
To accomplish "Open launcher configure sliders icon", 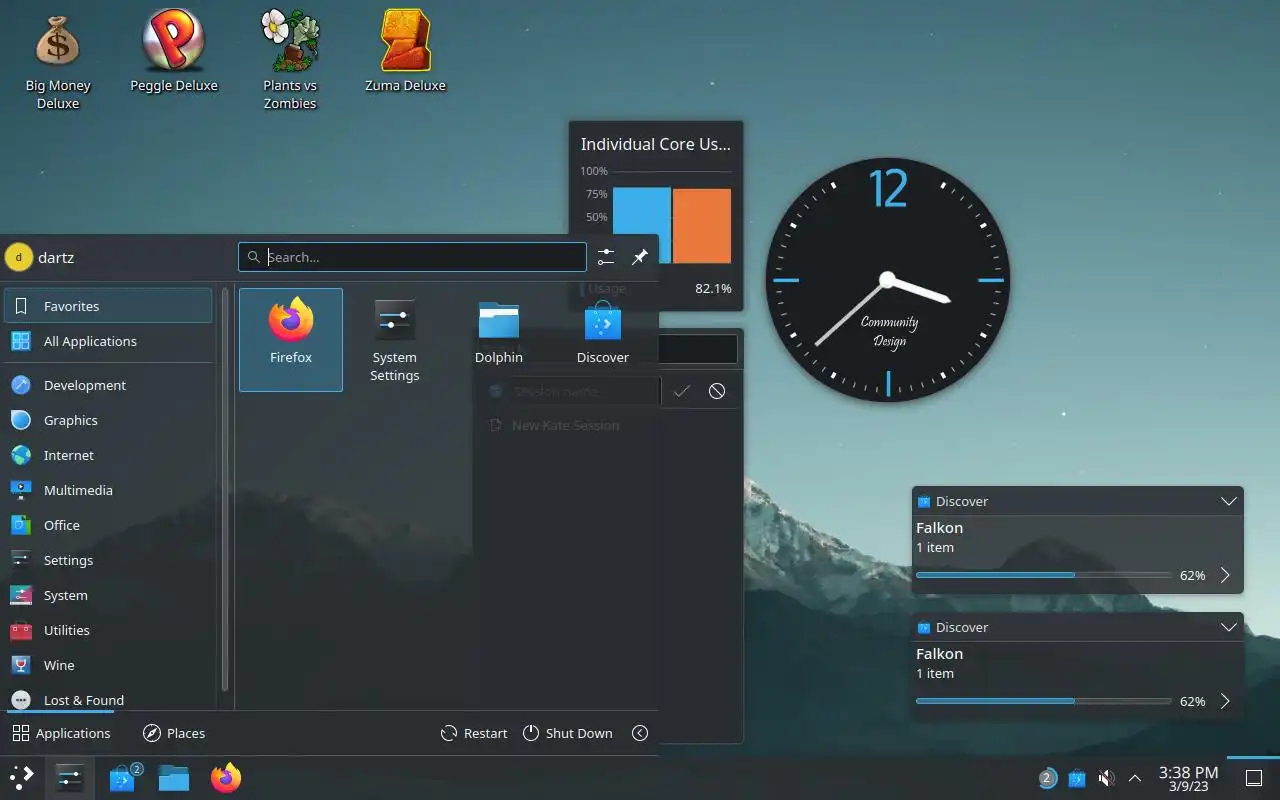I will [x=606, y=257].
